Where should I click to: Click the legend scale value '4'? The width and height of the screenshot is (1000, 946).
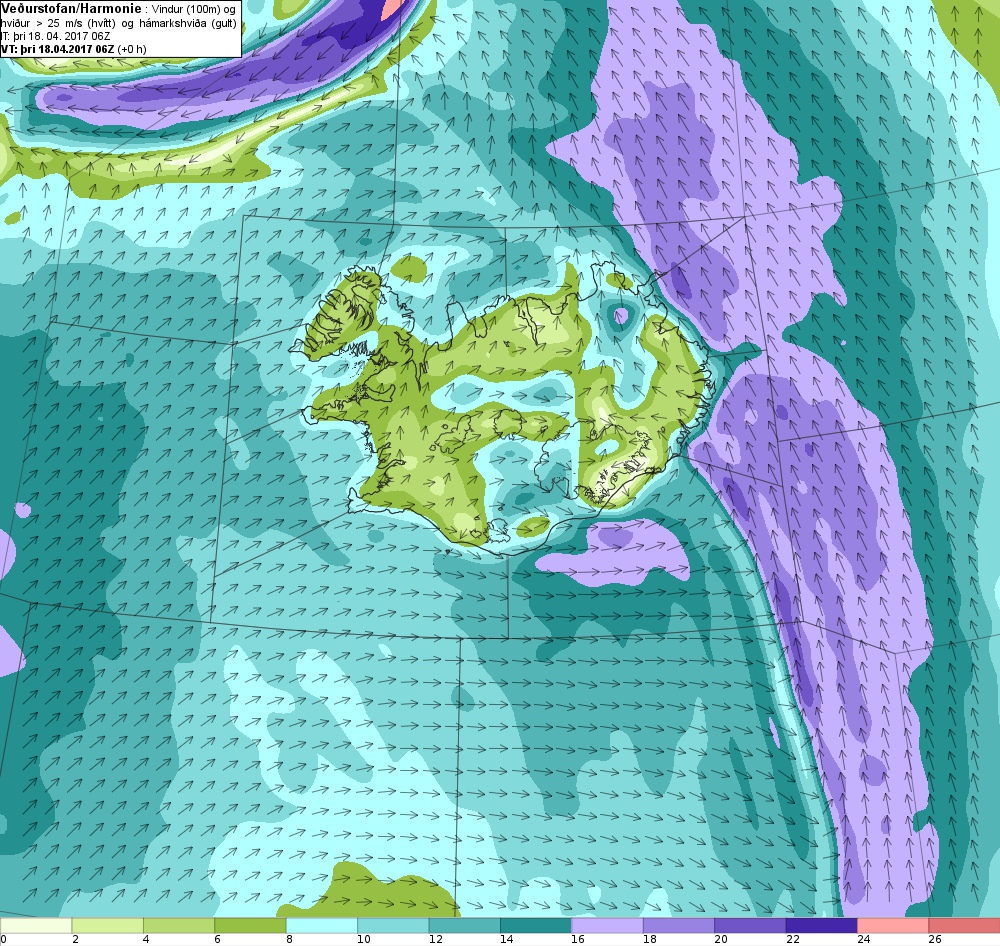(x=146, y=939)
